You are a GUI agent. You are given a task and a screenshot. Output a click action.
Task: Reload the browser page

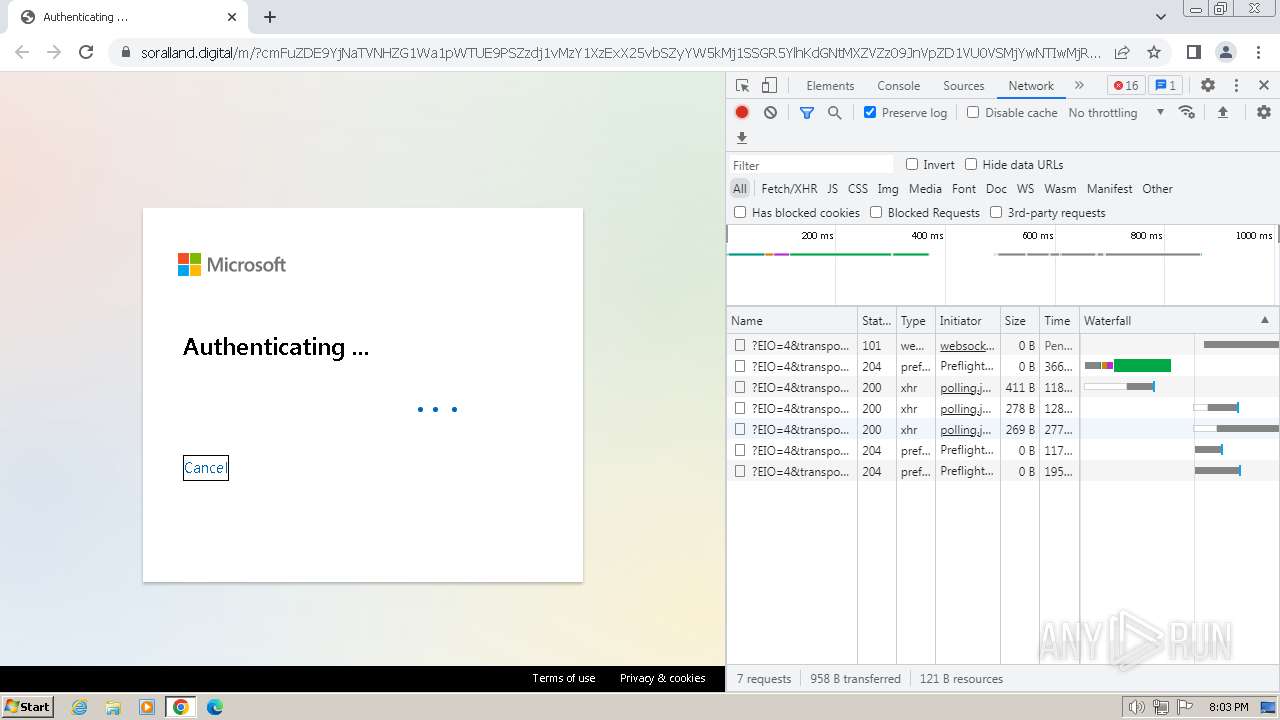pos(86,52)
